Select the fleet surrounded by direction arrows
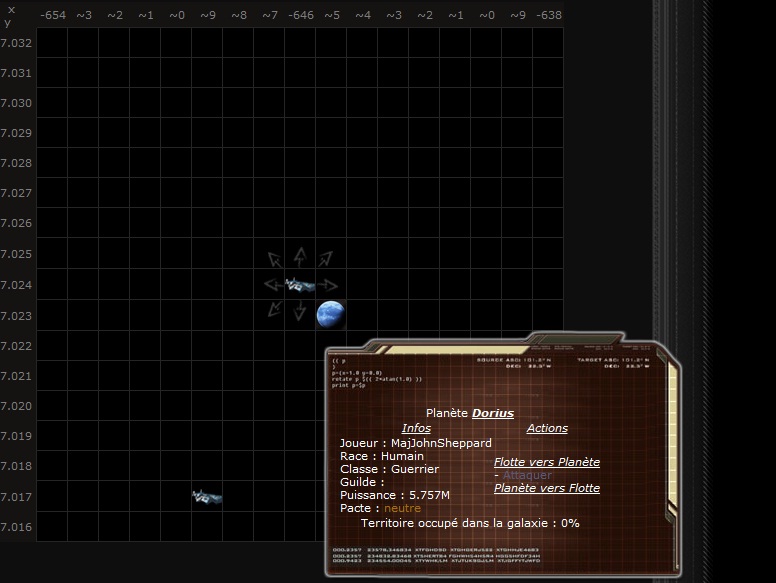The height and width of the screenshot is (583, 776). point(299,285)
